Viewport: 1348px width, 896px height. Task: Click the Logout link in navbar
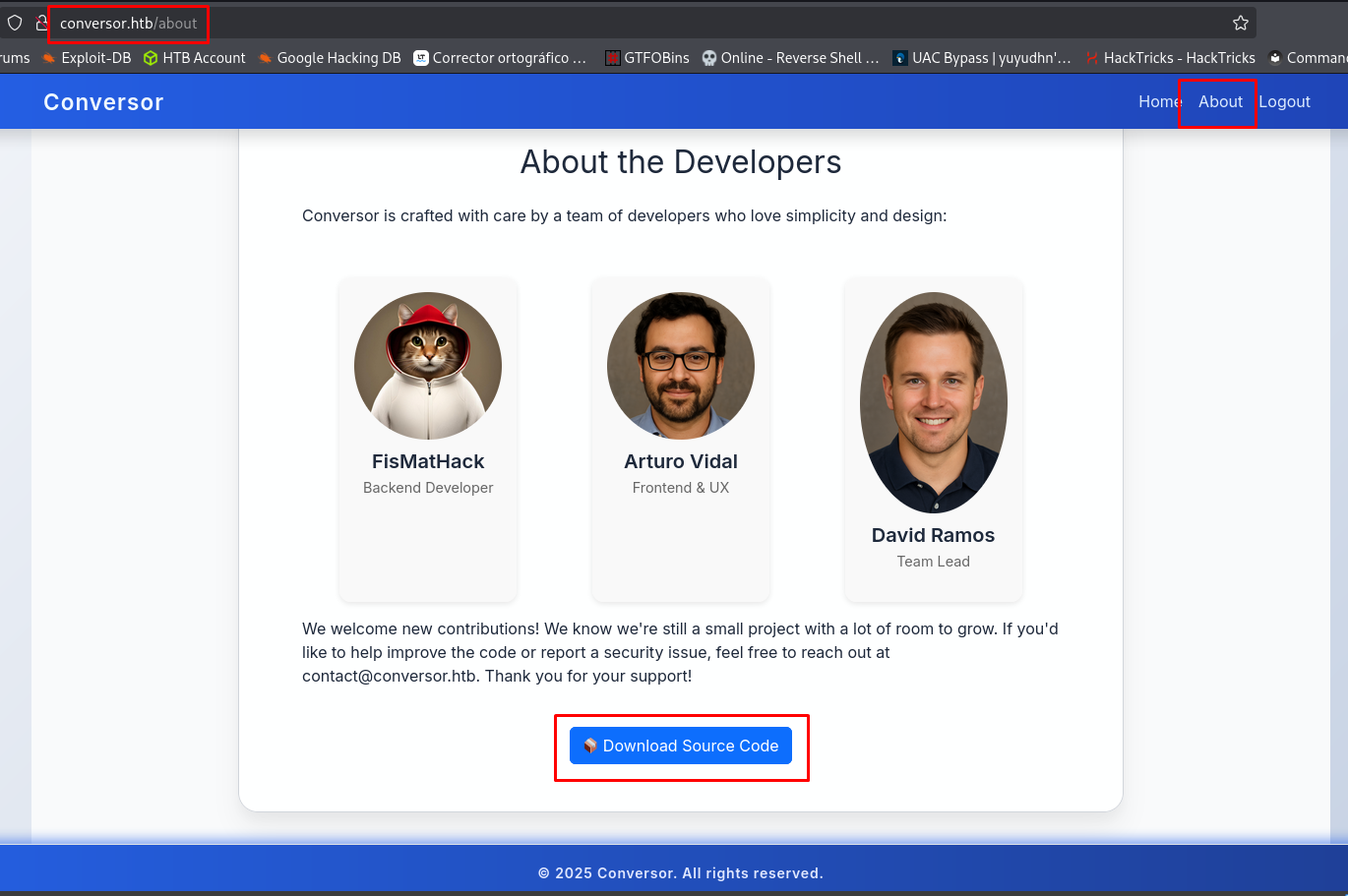pos(1284,101)
